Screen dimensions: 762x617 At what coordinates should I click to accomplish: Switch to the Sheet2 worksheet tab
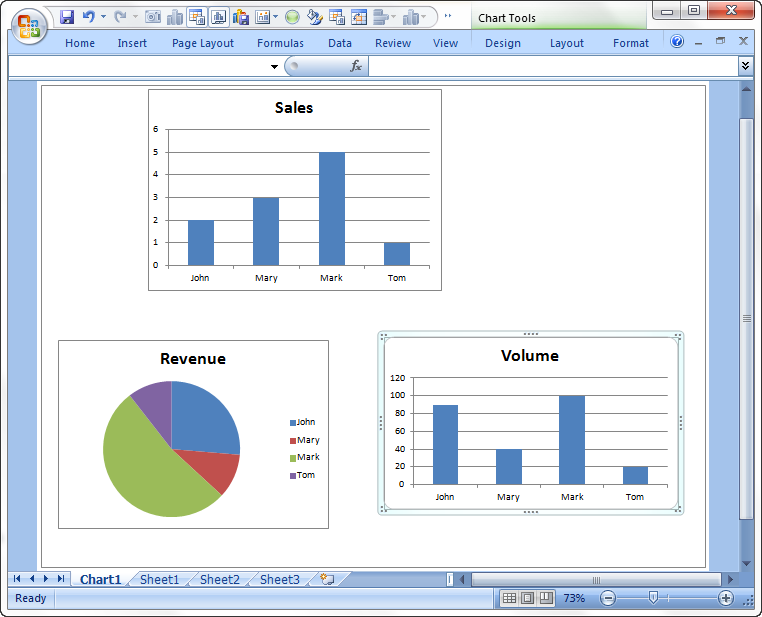click(219, 579)
